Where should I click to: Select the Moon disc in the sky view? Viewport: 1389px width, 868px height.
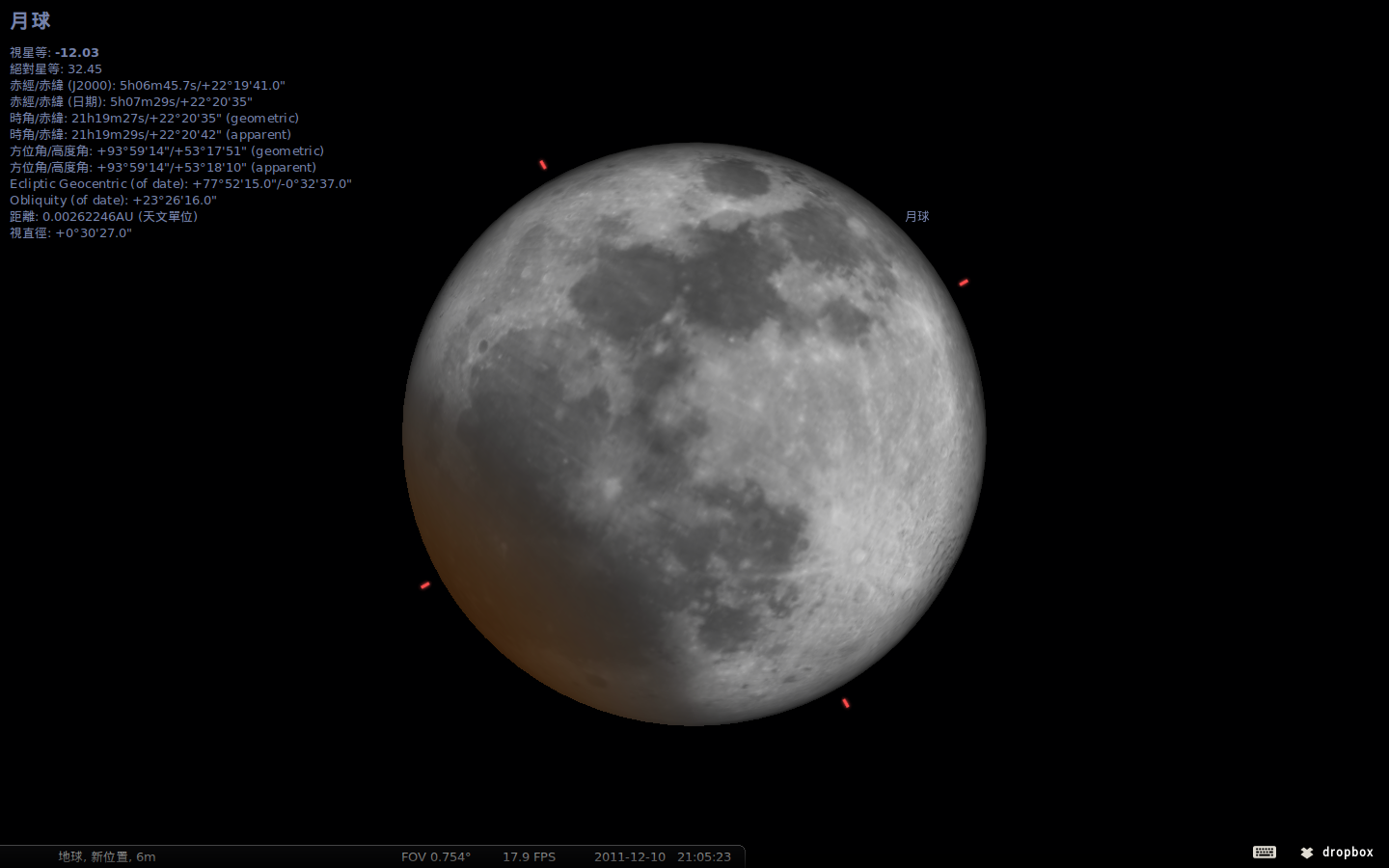click(694, 434)
